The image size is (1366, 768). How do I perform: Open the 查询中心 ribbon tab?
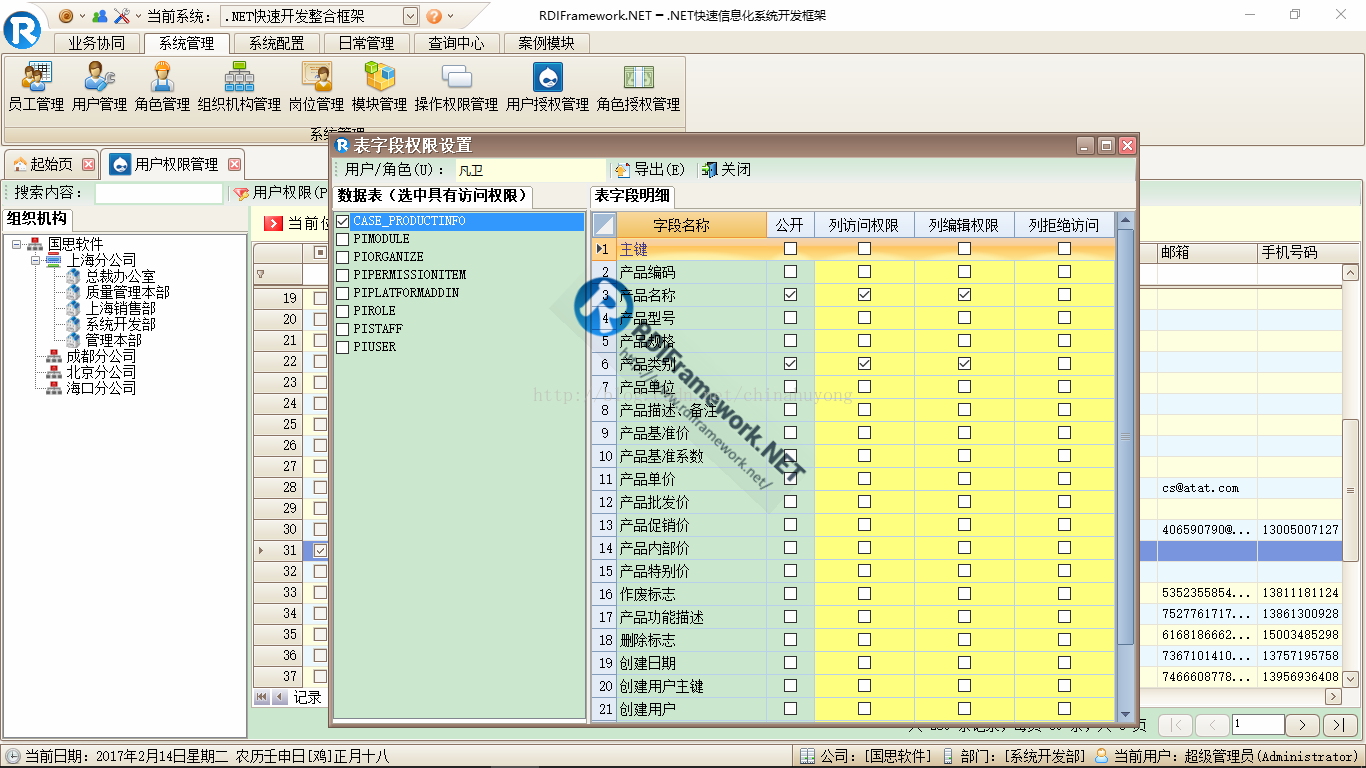pyautogui.click(x=457, y=43)
